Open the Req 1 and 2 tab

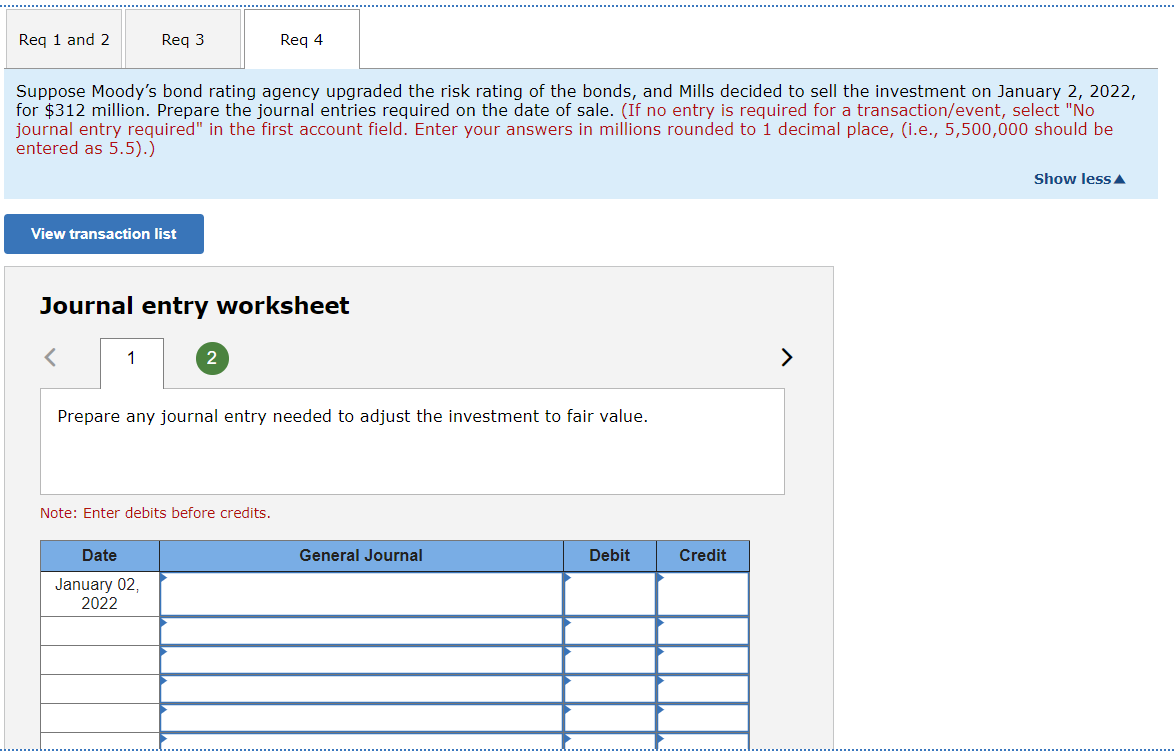64,40
